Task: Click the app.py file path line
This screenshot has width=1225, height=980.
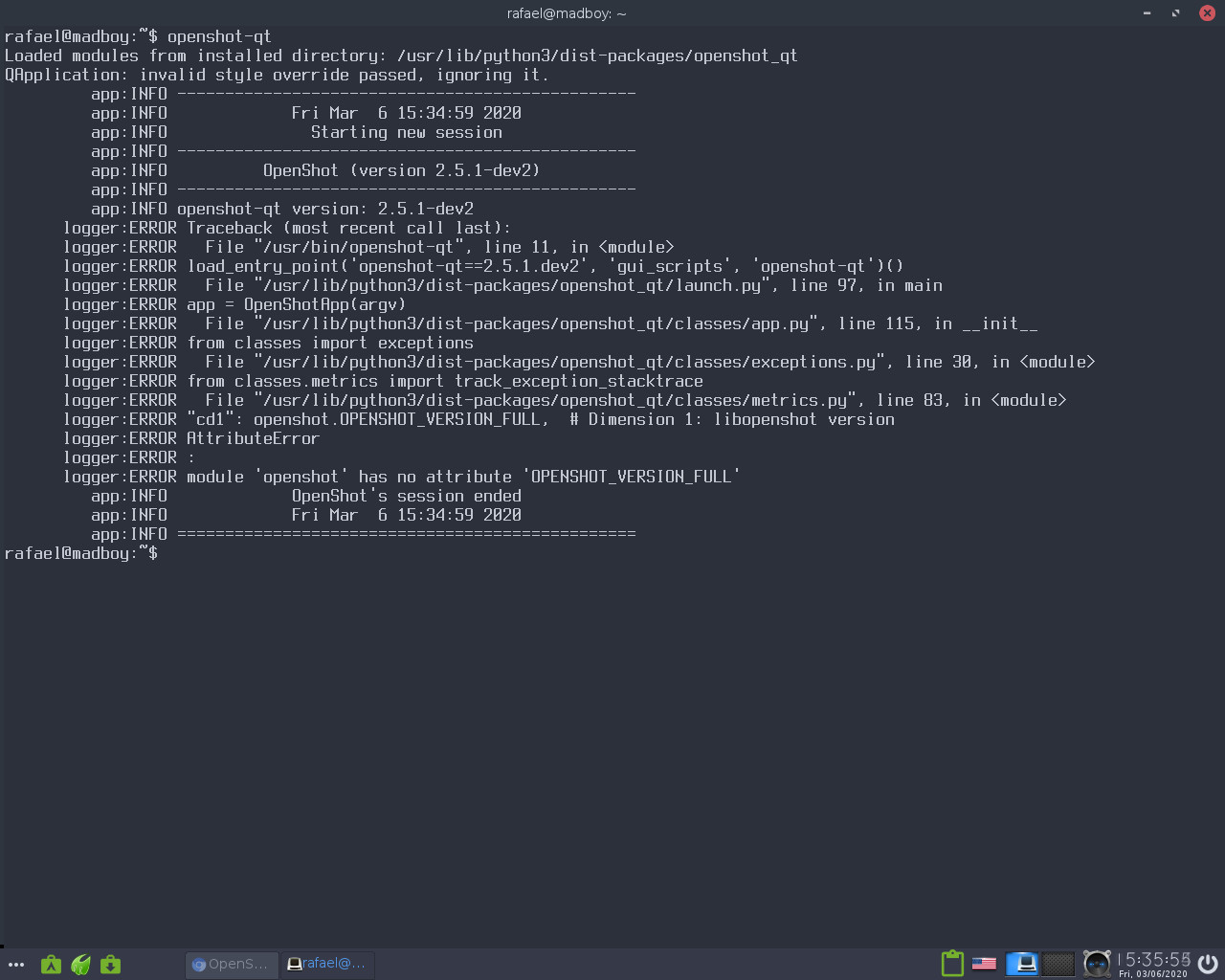Action: tap(550, 323)
